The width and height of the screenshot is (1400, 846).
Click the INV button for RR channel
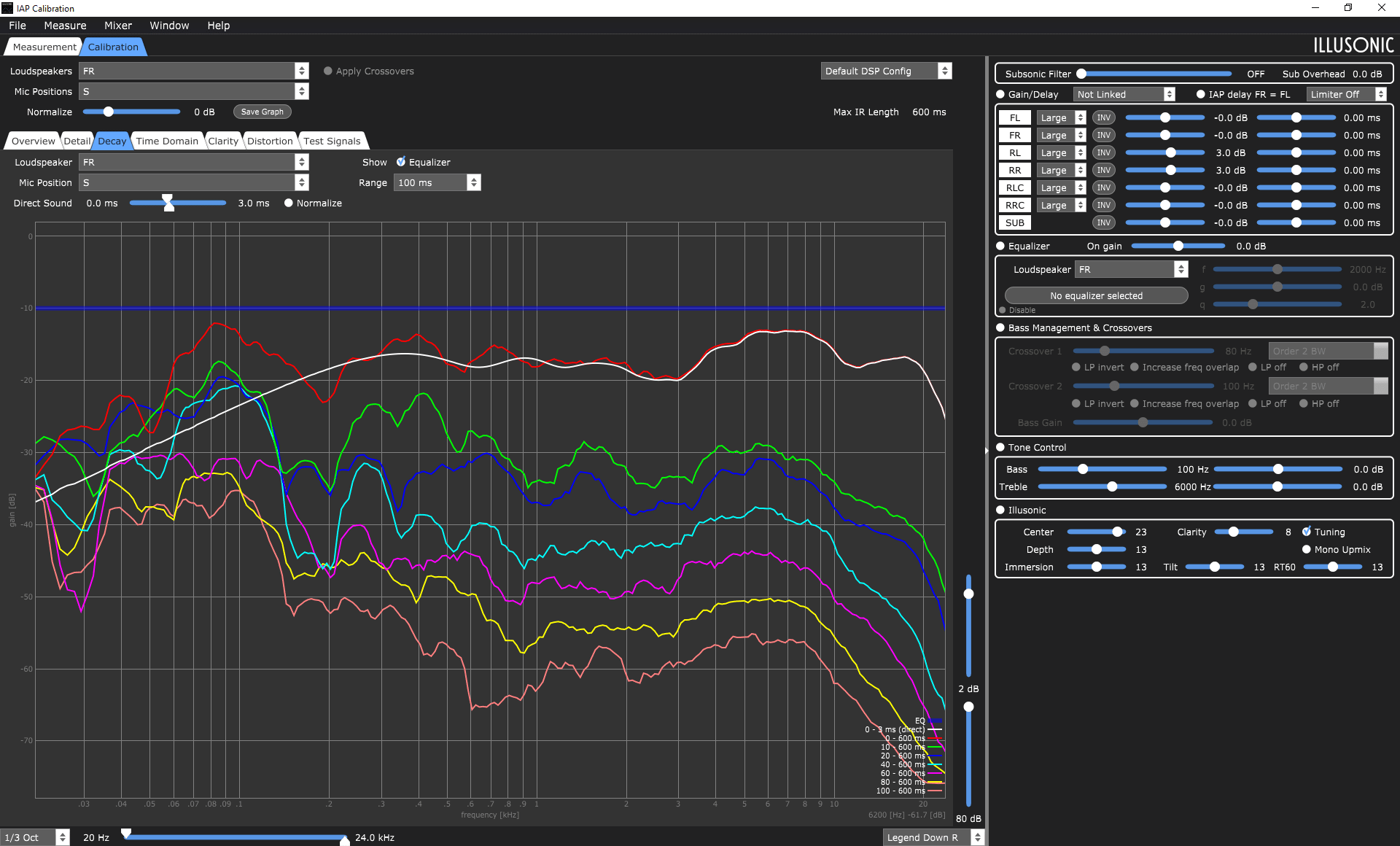pos(1103,170)
